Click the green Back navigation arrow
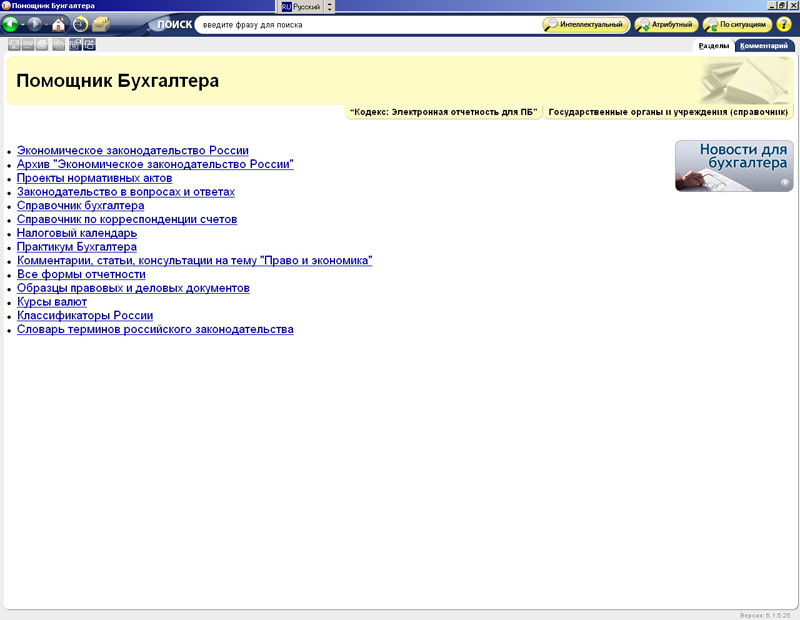Viewport: 800px width, 620px height. click(x=11, y=24)
